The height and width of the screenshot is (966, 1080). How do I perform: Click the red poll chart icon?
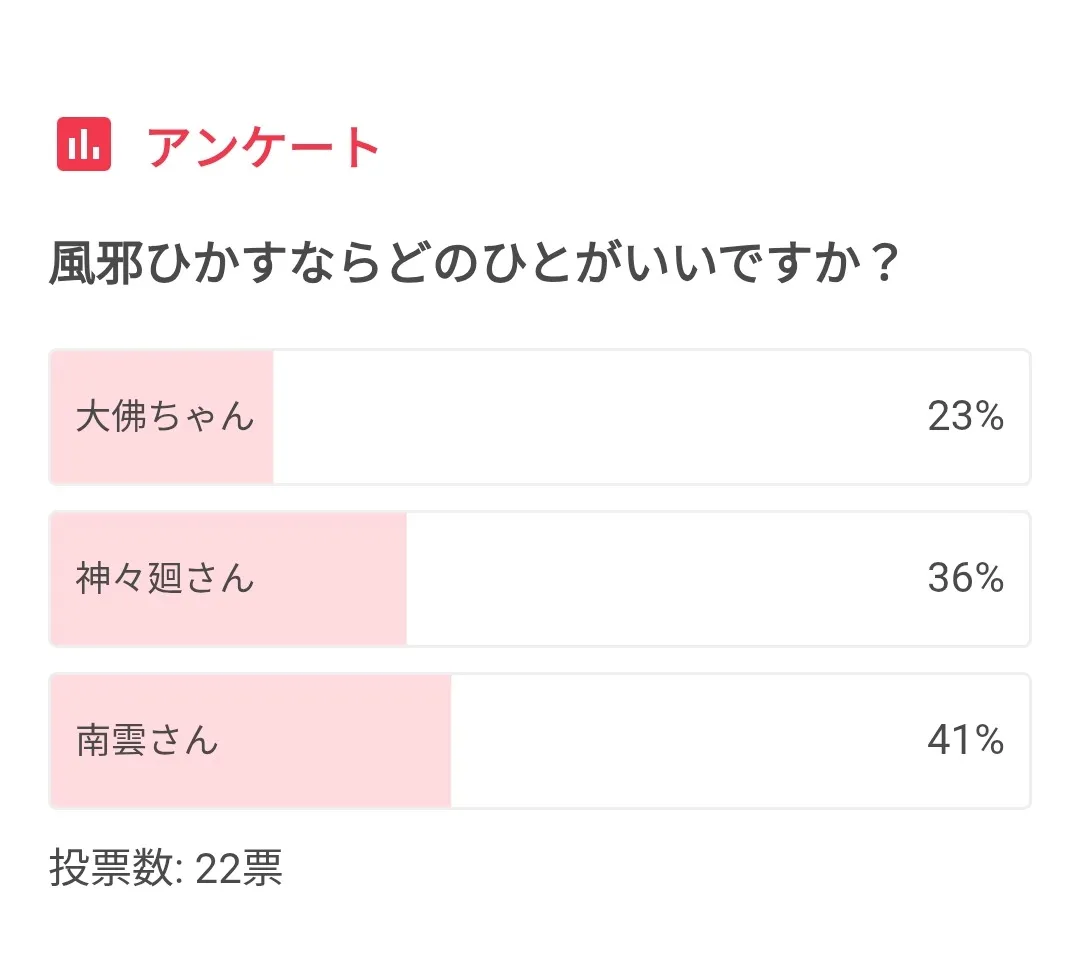point(84,145)
